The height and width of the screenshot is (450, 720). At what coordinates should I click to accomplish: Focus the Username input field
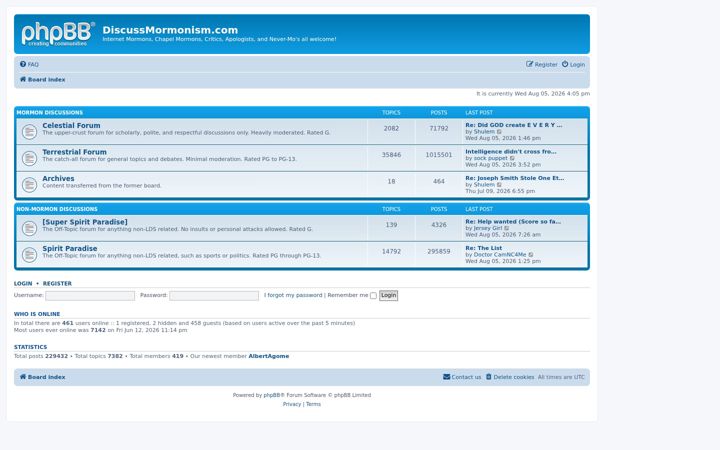coord(90,296)
